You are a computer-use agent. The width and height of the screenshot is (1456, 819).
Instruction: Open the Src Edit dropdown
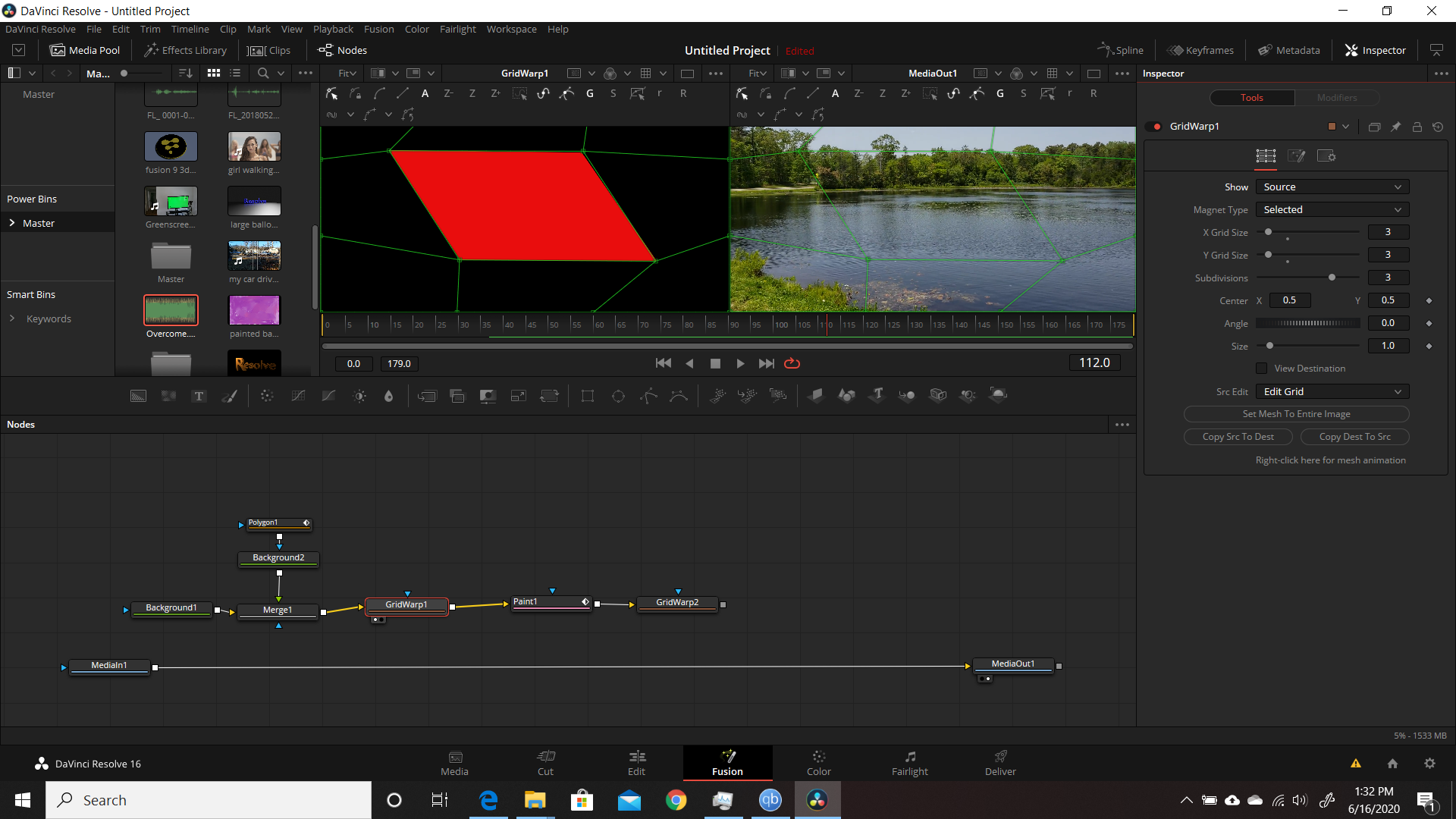(1332, 392)
